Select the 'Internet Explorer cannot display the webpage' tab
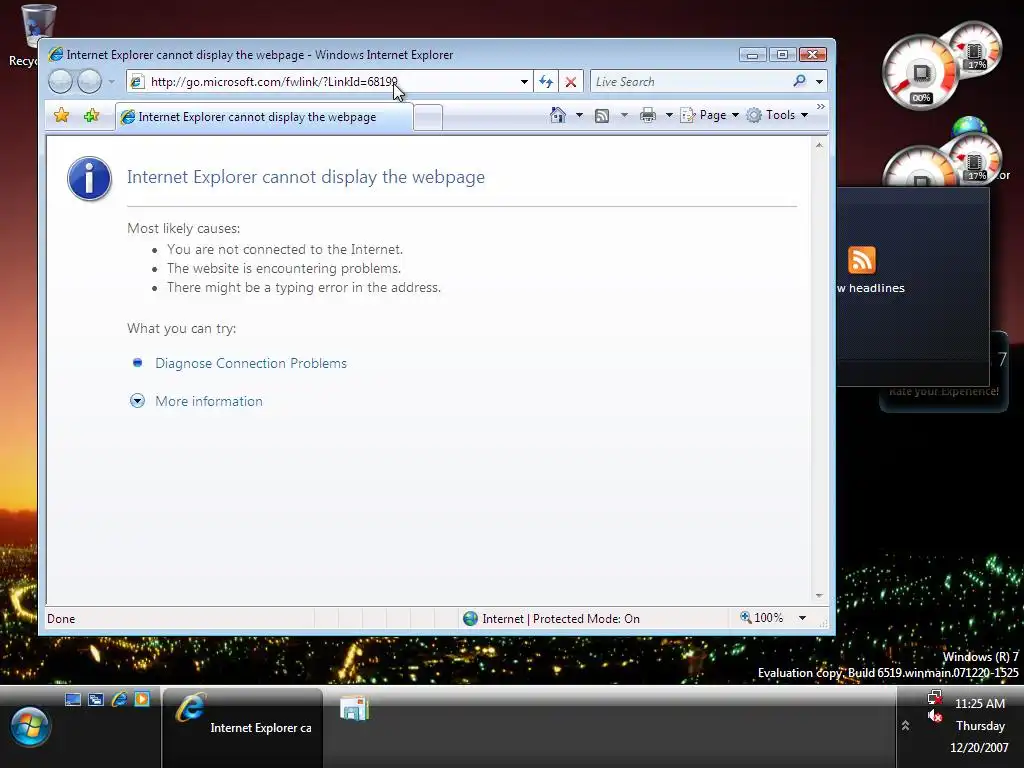The image size is (1024, 768). click(264, 117)
